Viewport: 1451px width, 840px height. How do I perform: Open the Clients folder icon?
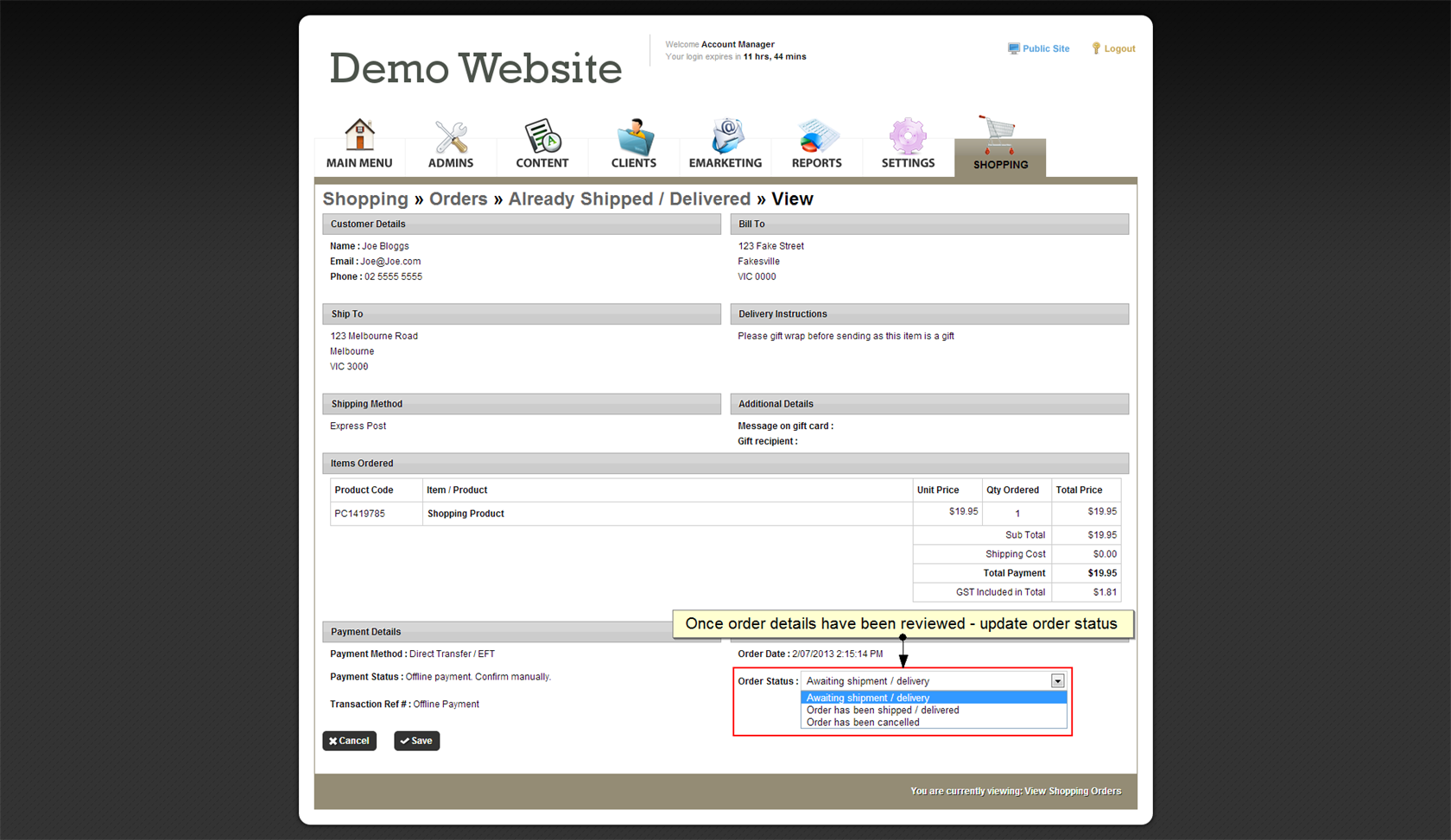tap(634, 136)
